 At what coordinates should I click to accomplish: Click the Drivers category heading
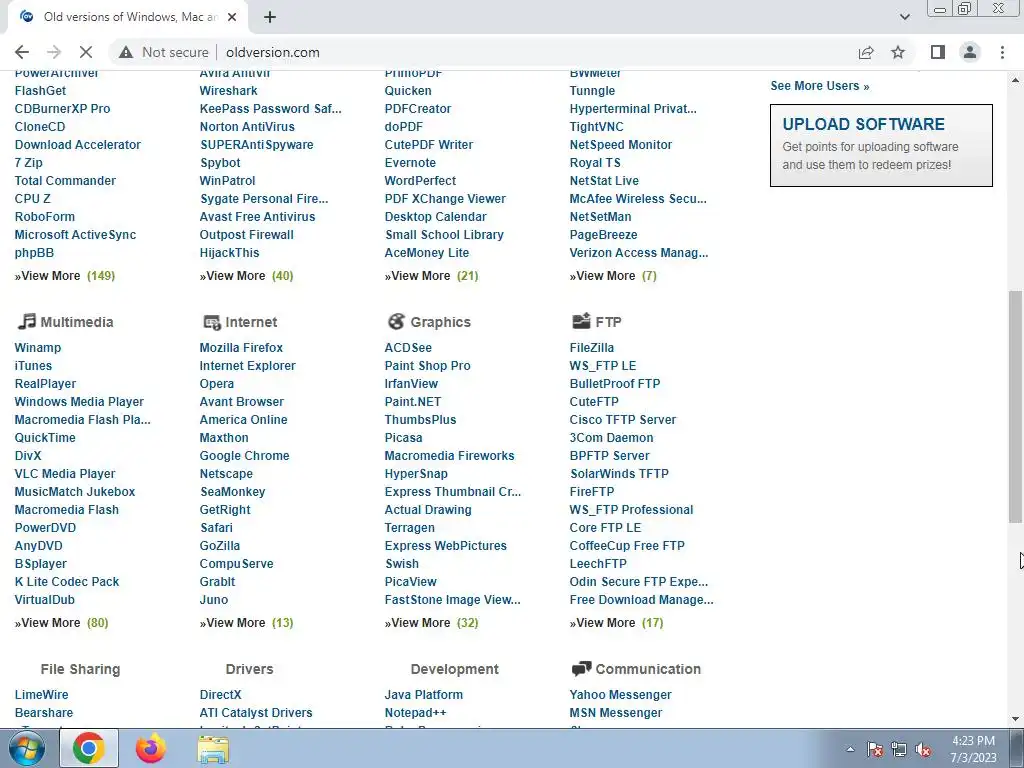coord(249,669)
